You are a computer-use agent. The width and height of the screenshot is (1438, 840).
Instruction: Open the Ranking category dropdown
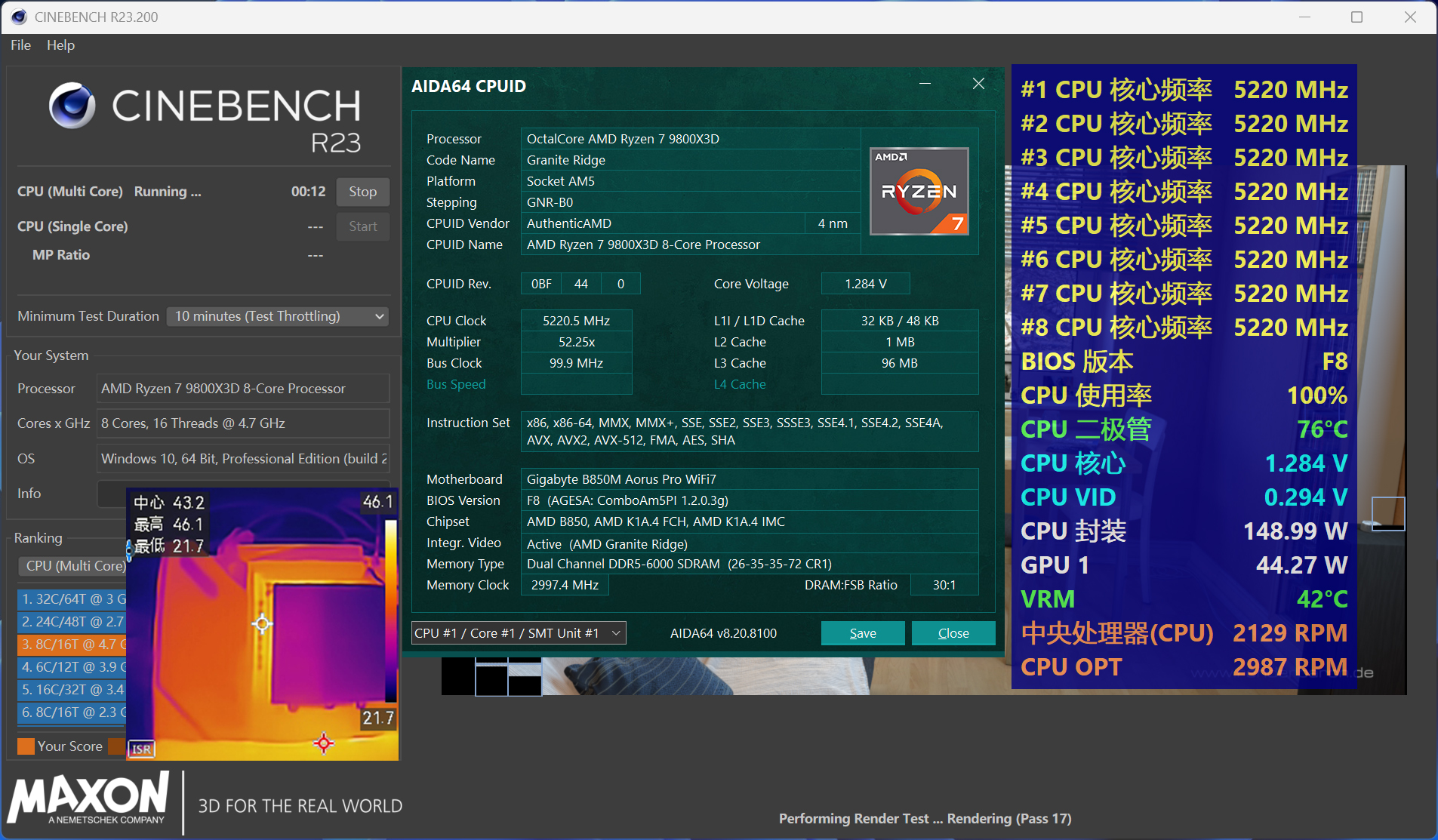72,566
